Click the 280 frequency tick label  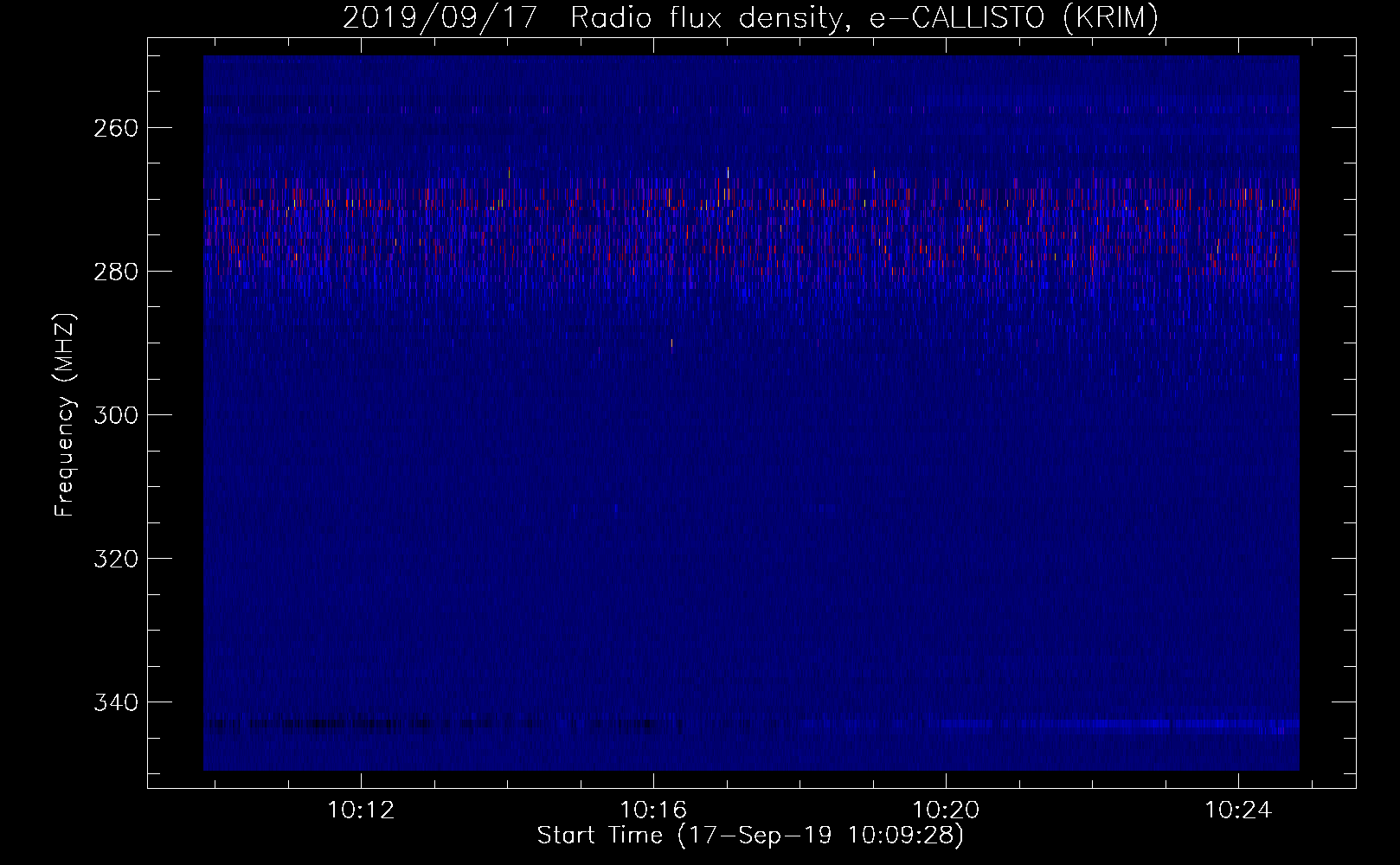(x=115, y=272)
